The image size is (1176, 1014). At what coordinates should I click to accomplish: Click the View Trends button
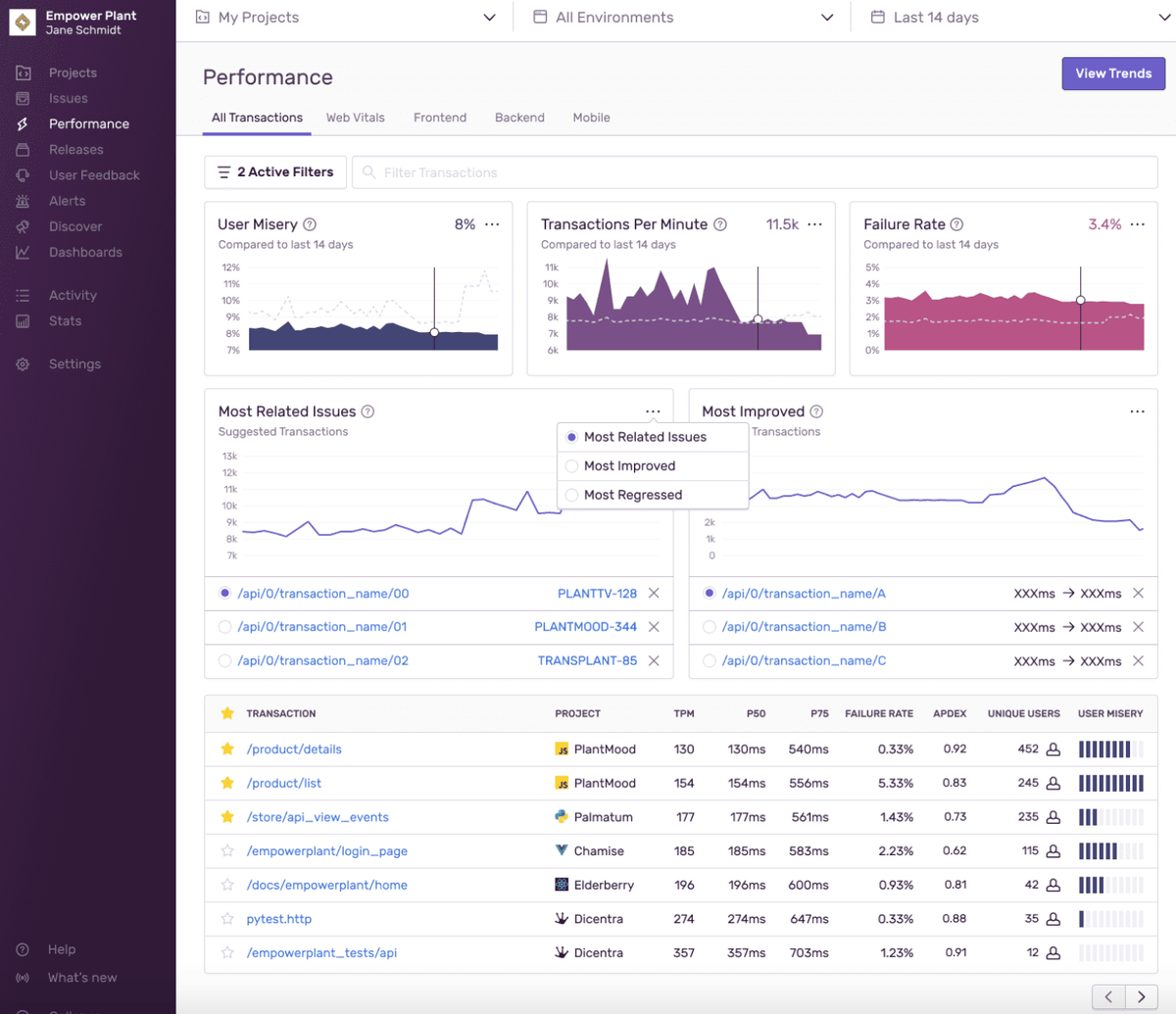(x=1113, y=73)
